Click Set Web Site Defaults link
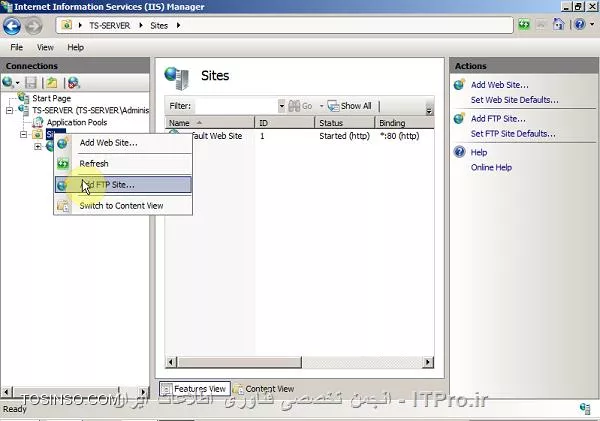The image size is (600, 421). tap(514, 100)
